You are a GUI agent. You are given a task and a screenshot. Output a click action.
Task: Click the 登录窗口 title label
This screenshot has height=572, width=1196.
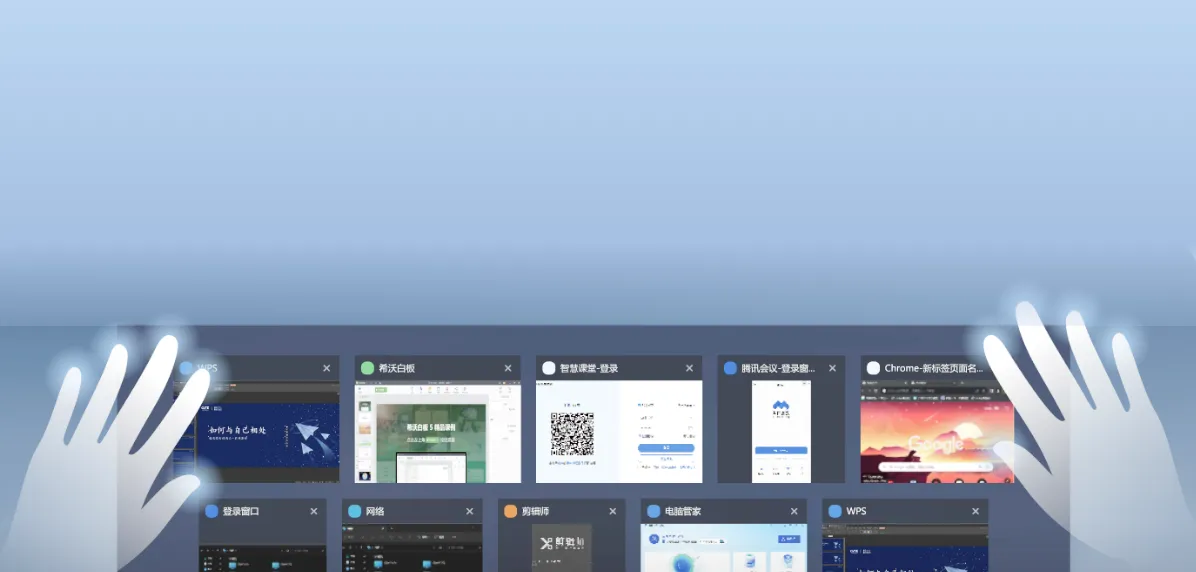pyautogui.click(x=241, y=511)
